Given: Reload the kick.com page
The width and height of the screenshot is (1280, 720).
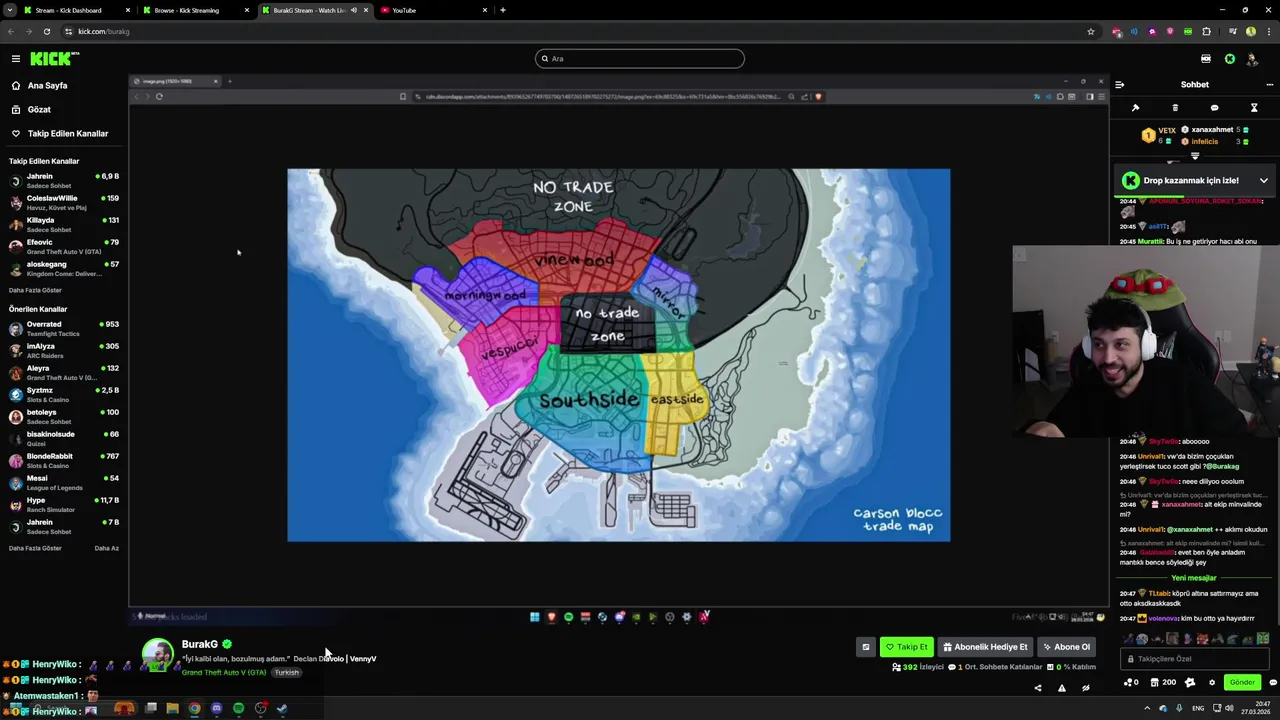Looking at the screenshot, I should (x=46, y=31).
